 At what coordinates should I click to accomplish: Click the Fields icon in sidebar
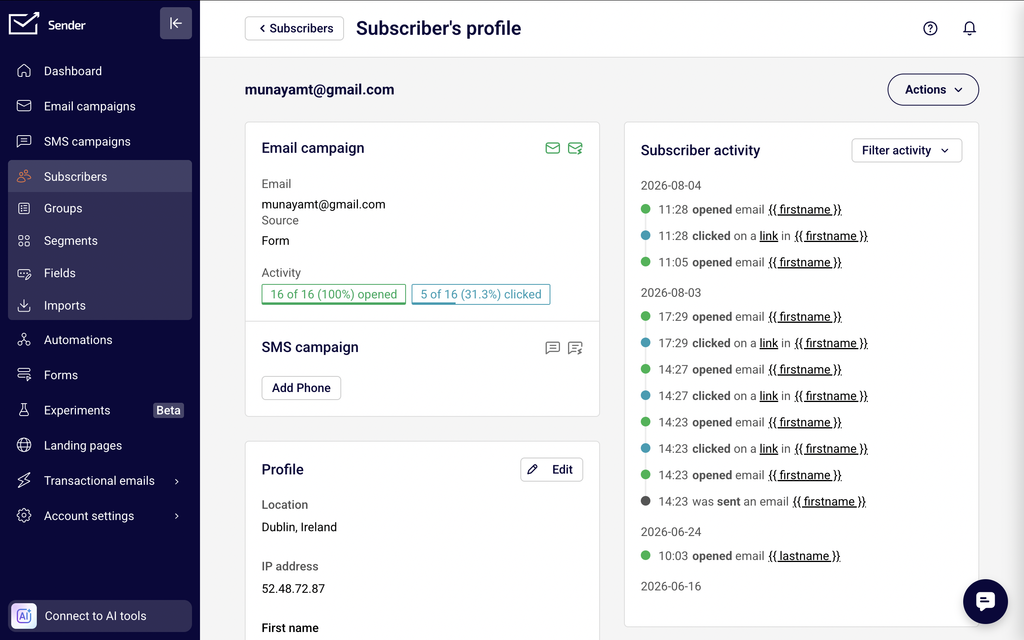(24, 274)
